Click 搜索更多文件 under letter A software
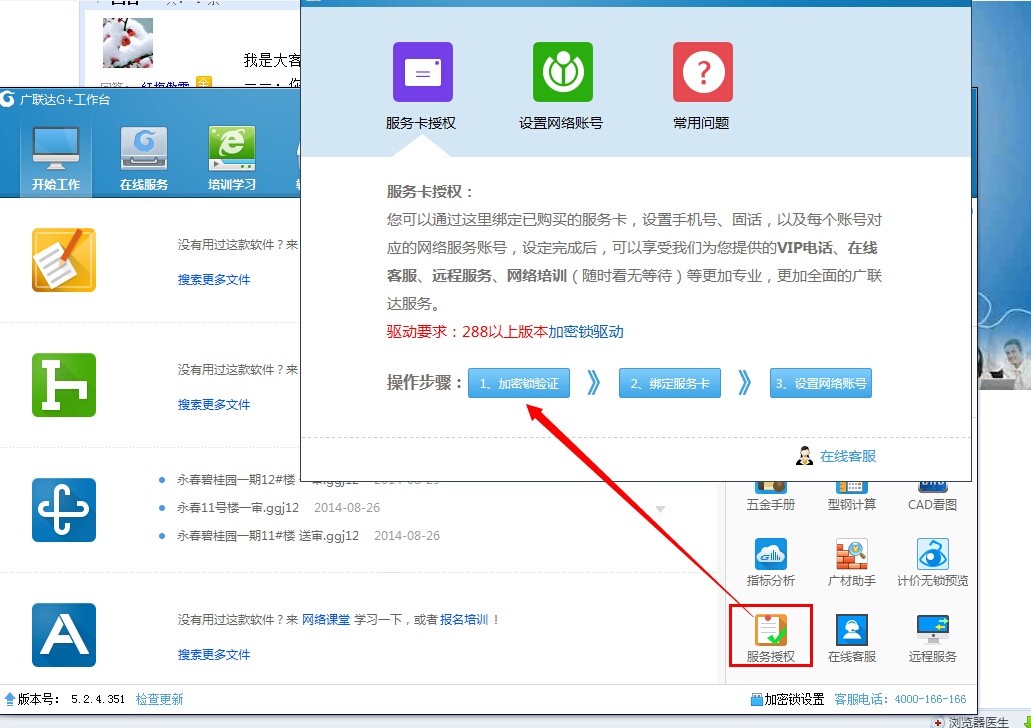 pos(214,654)
